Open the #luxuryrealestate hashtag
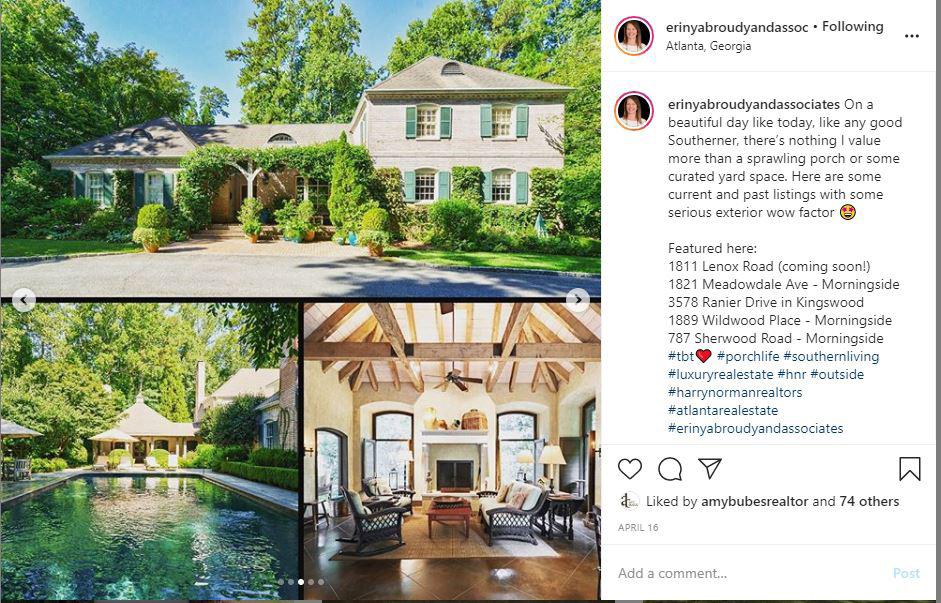The image size is (941, 603). coord(721,374)
